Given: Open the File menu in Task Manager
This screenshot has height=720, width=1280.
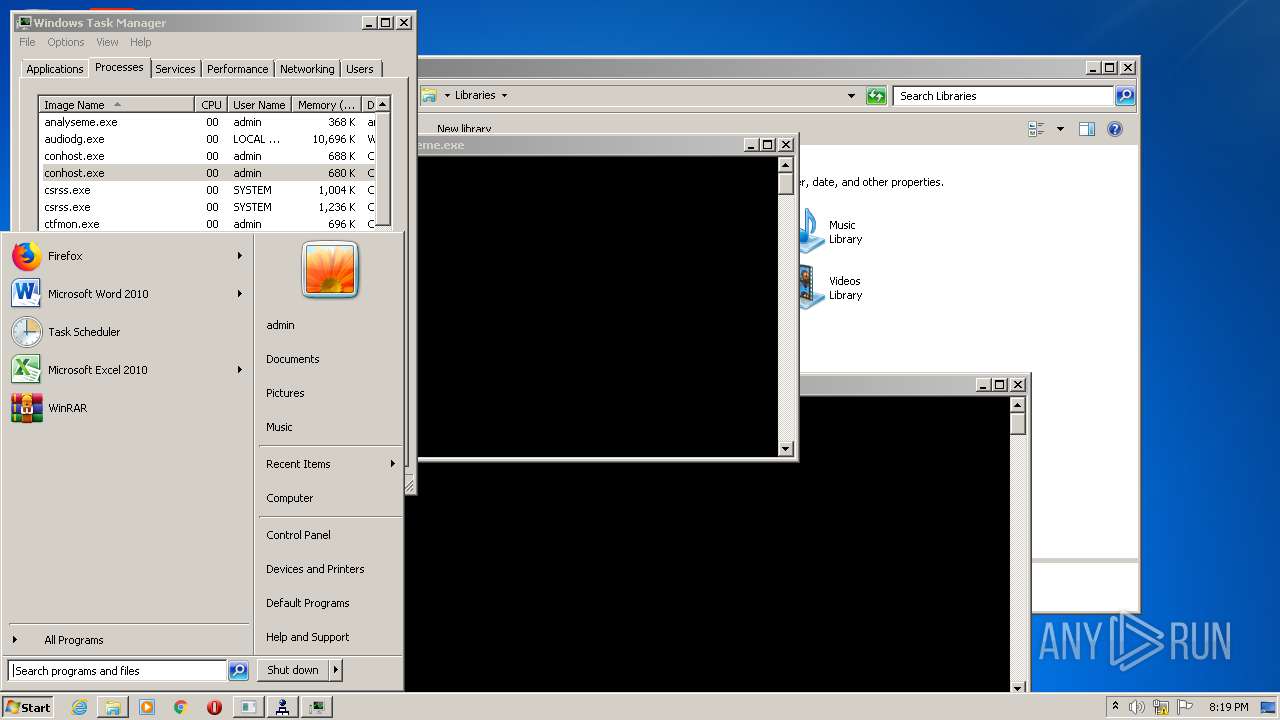Looking at the screenshot, I should (27, 42).
